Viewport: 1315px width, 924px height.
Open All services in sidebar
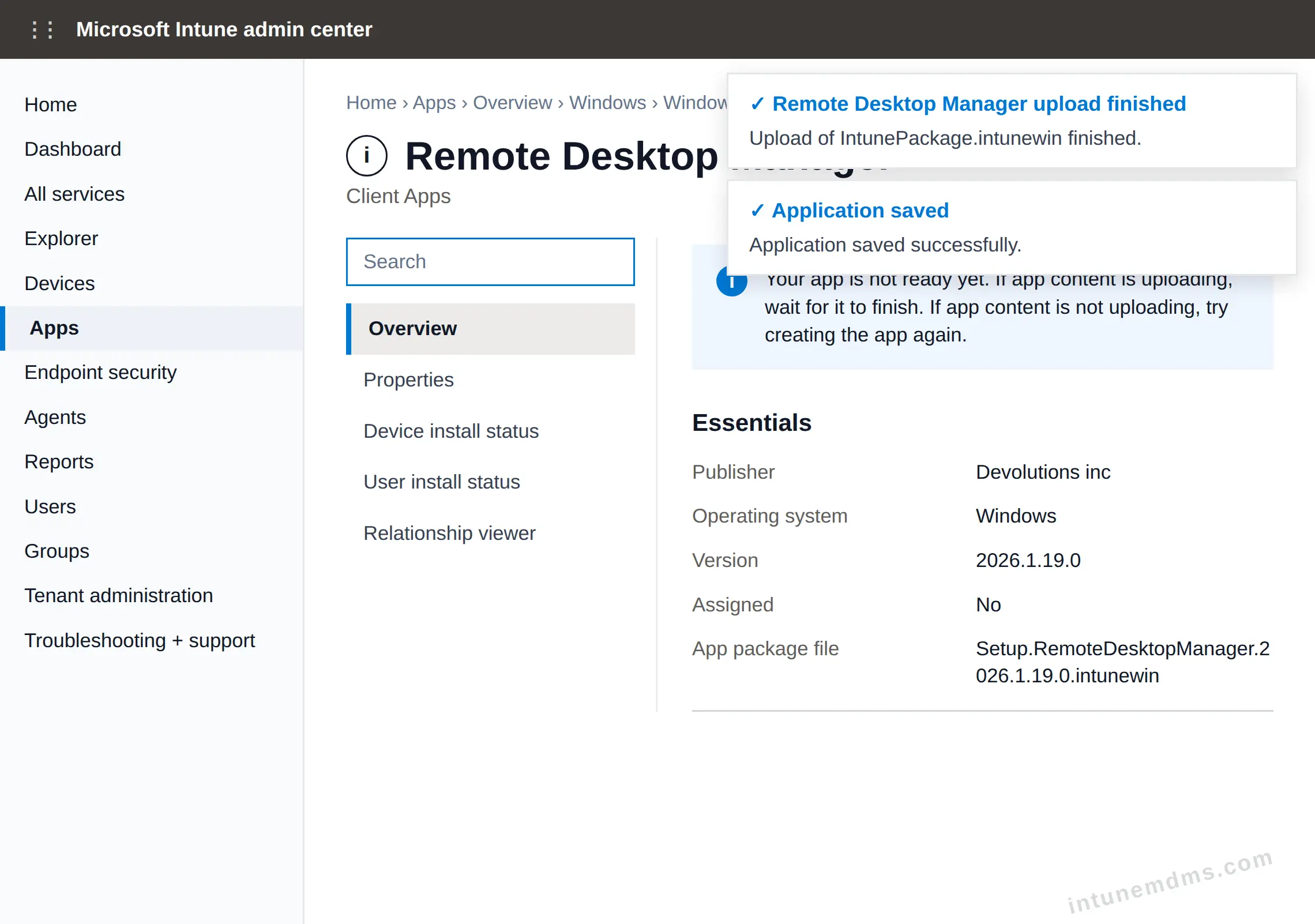click(74, 194)
